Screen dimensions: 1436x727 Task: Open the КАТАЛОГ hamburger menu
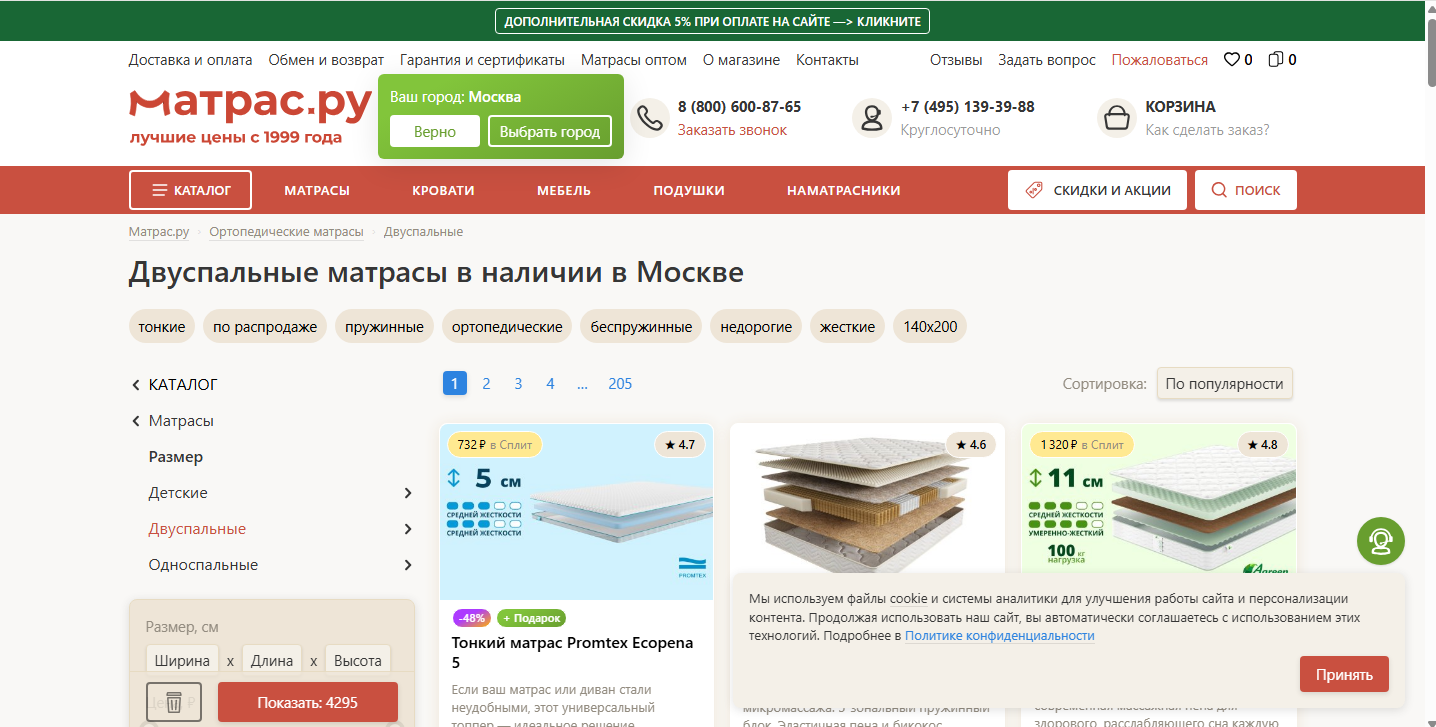[x=190, y=190]
